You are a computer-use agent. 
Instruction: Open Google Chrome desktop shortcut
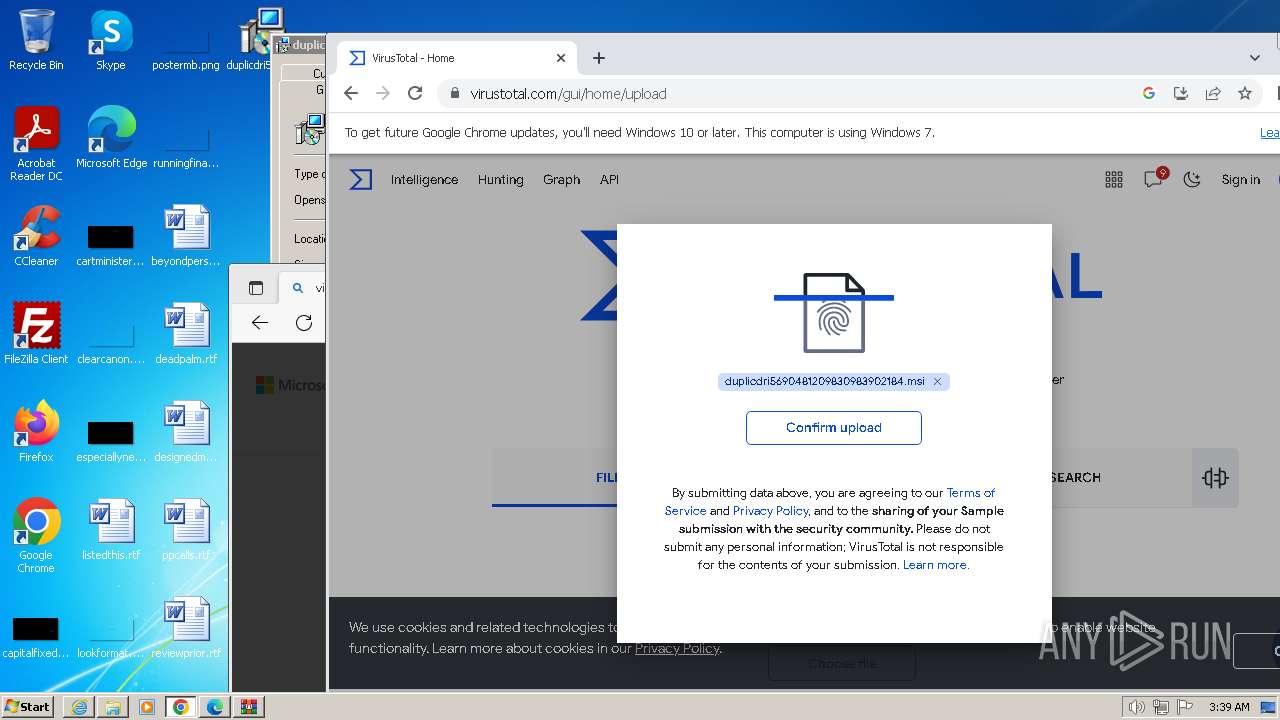click(x=36, y=535)
